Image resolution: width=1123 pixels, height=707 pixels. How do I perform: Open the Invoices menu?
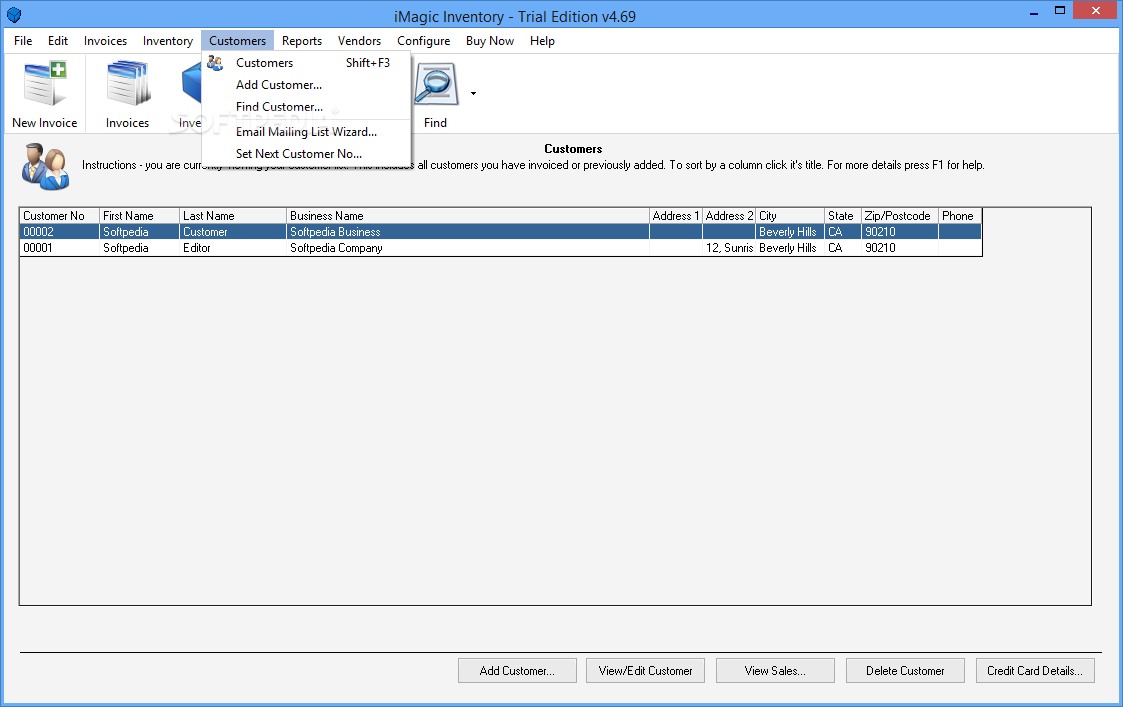tap(105, 41)
